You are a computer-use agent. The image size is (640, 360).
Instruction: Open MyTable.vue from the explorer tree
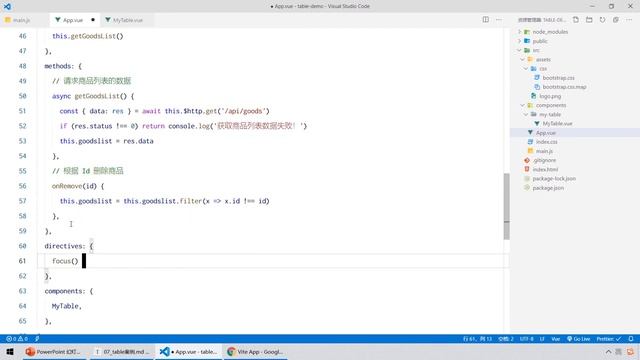tap(557, 123)
